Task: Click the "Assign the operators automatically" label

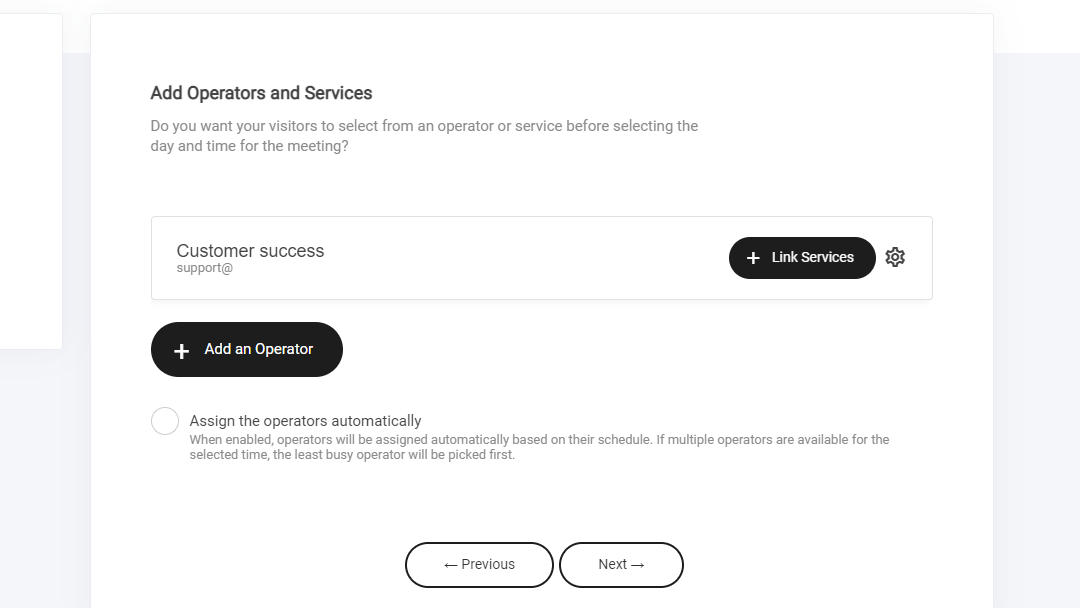Action: [x=305, y=421]
